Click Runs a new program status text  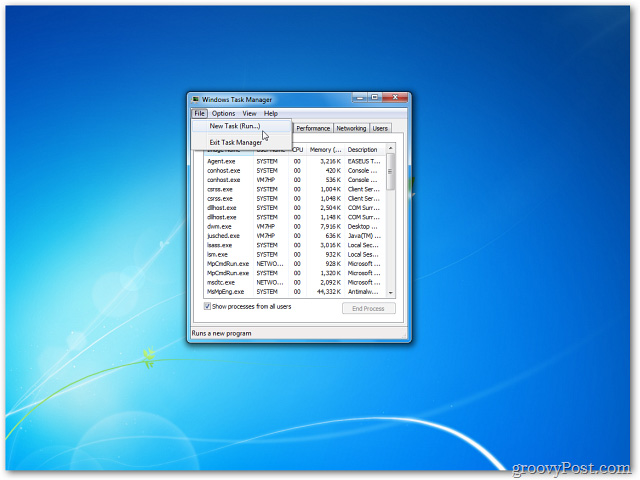pos(222,333)
